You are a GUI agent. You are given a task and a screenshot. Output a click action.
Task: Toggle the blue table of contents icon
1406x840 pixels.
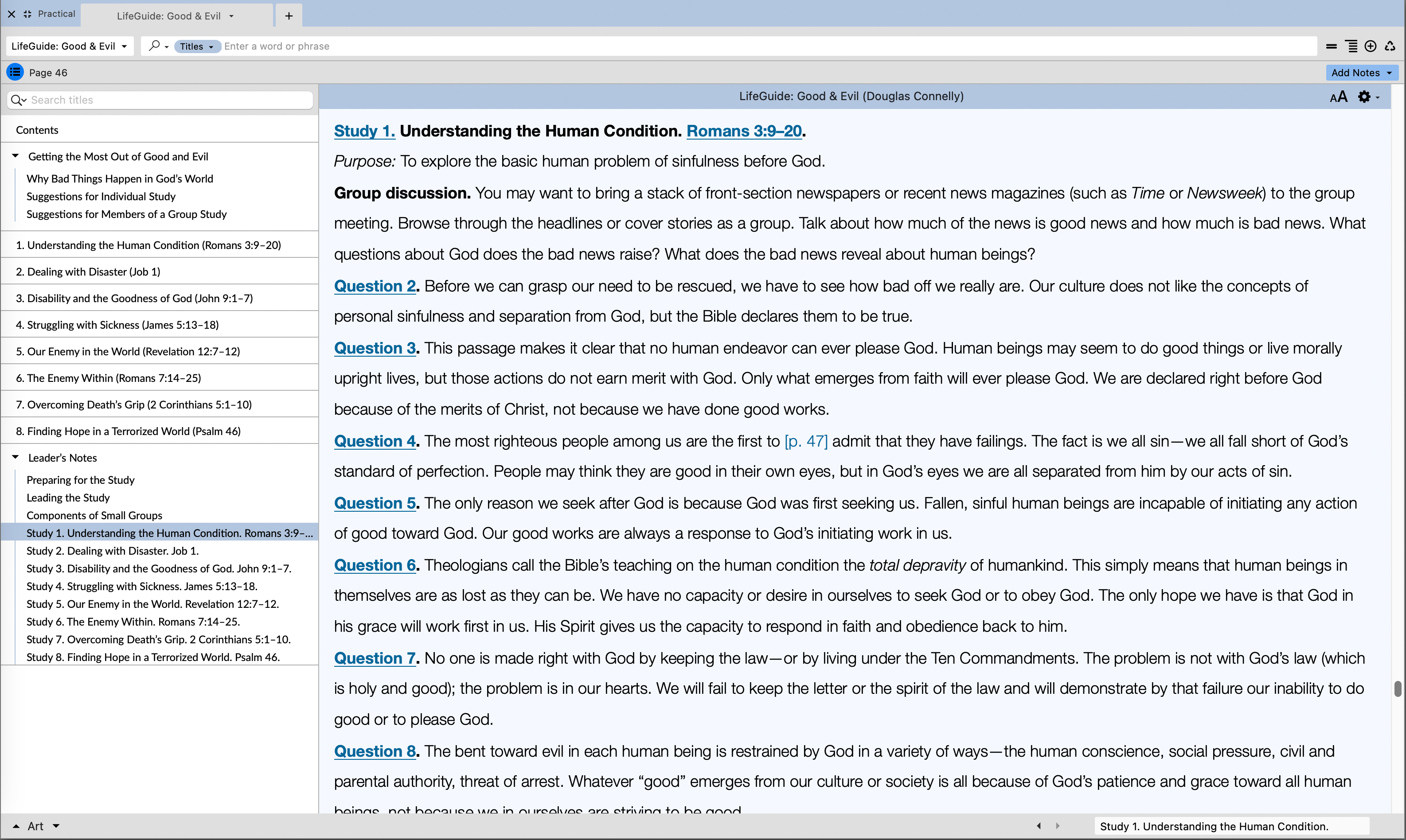tap(15, 73)
